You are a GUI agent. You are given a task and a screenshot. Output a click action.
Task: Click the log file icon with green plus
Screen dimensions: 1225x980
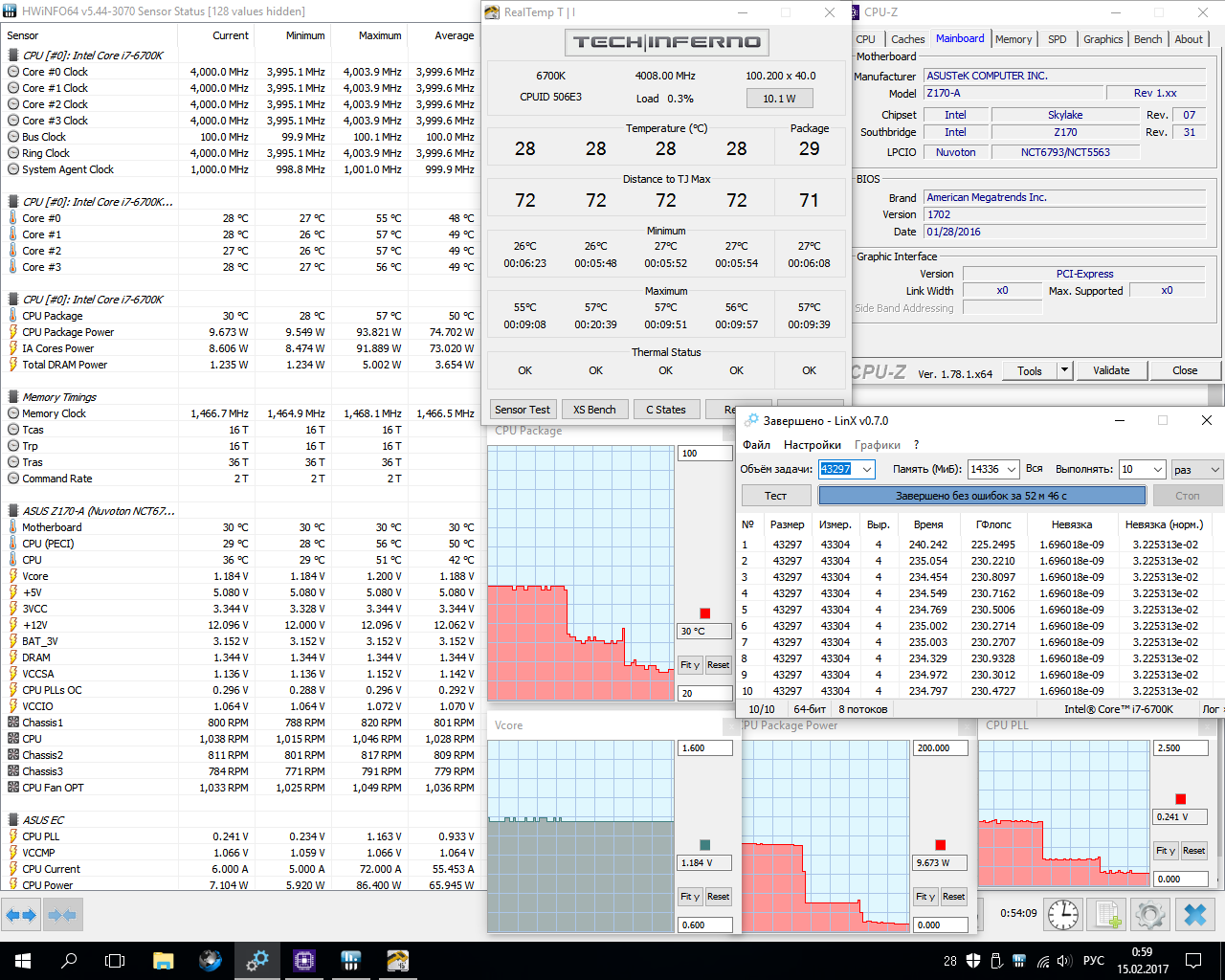point(1108,914)
